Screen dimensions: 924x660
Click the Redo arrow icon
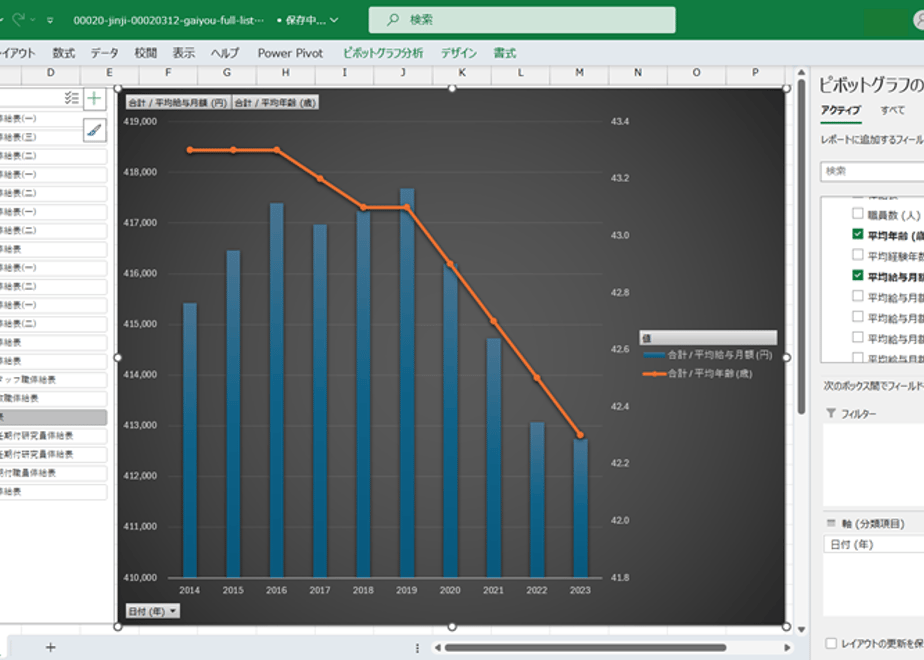[18, 20]
